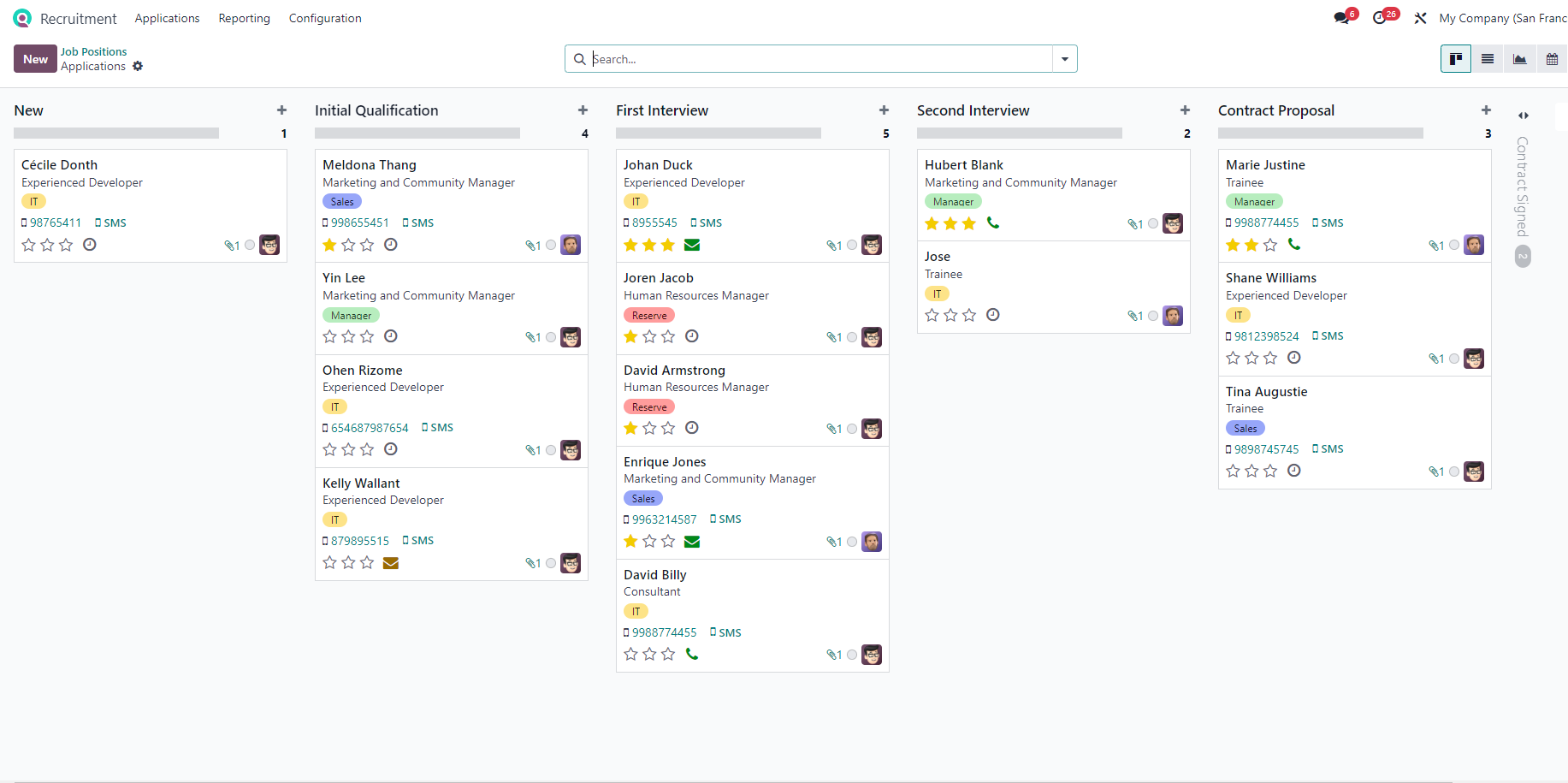The width and height of the screenshot is (1568, 783).
Task: Switch to list view
Action: click(x=1488, y=59)
